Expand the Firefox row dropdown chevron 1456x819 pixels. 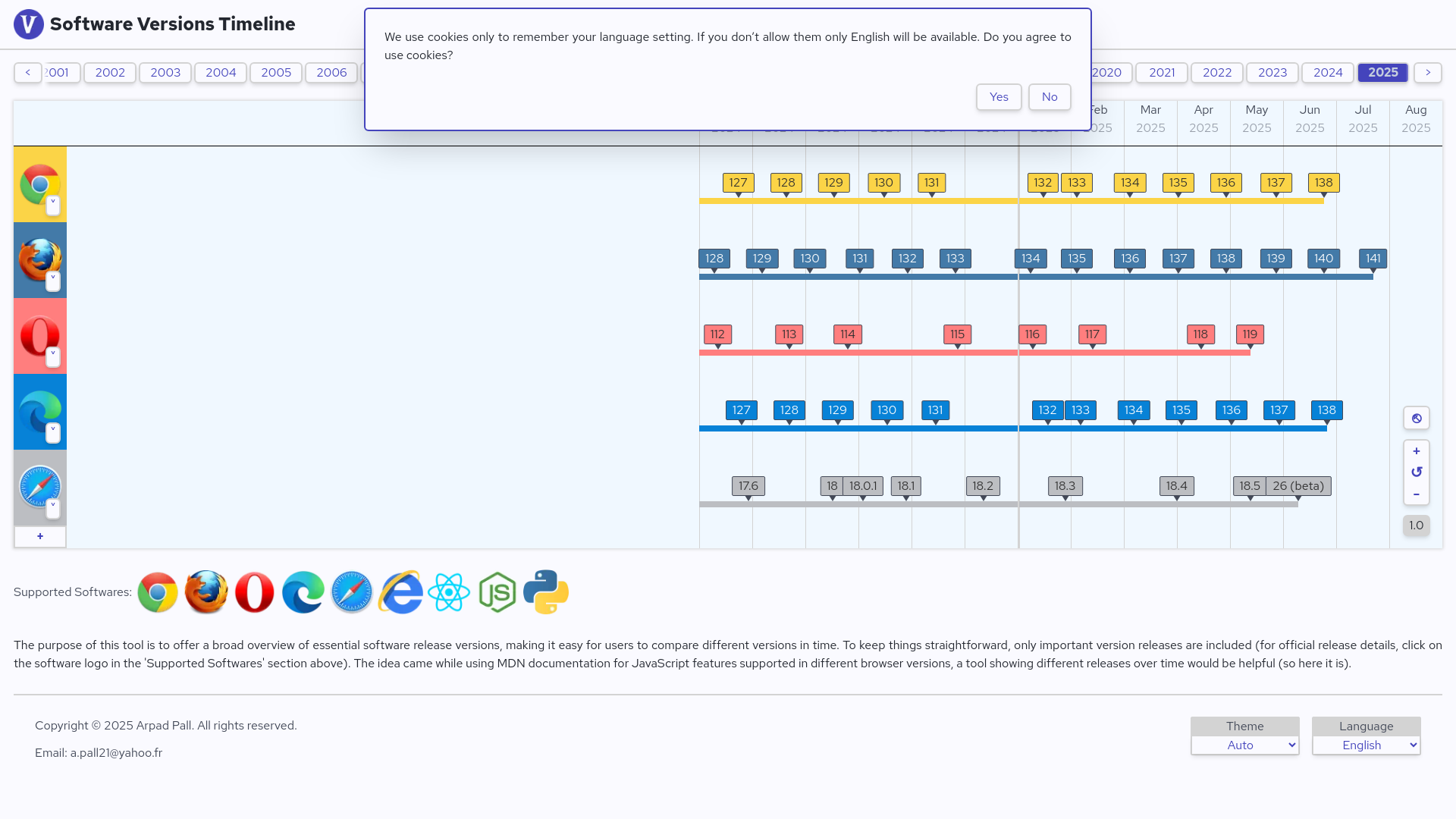coord(53,281)
